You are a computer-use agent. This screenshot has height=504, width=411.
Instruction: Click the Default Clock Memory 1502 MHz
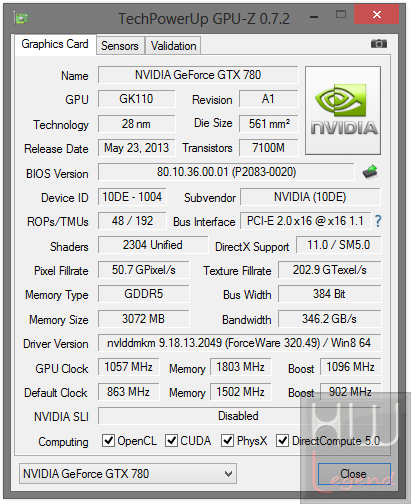pos(241,392)
